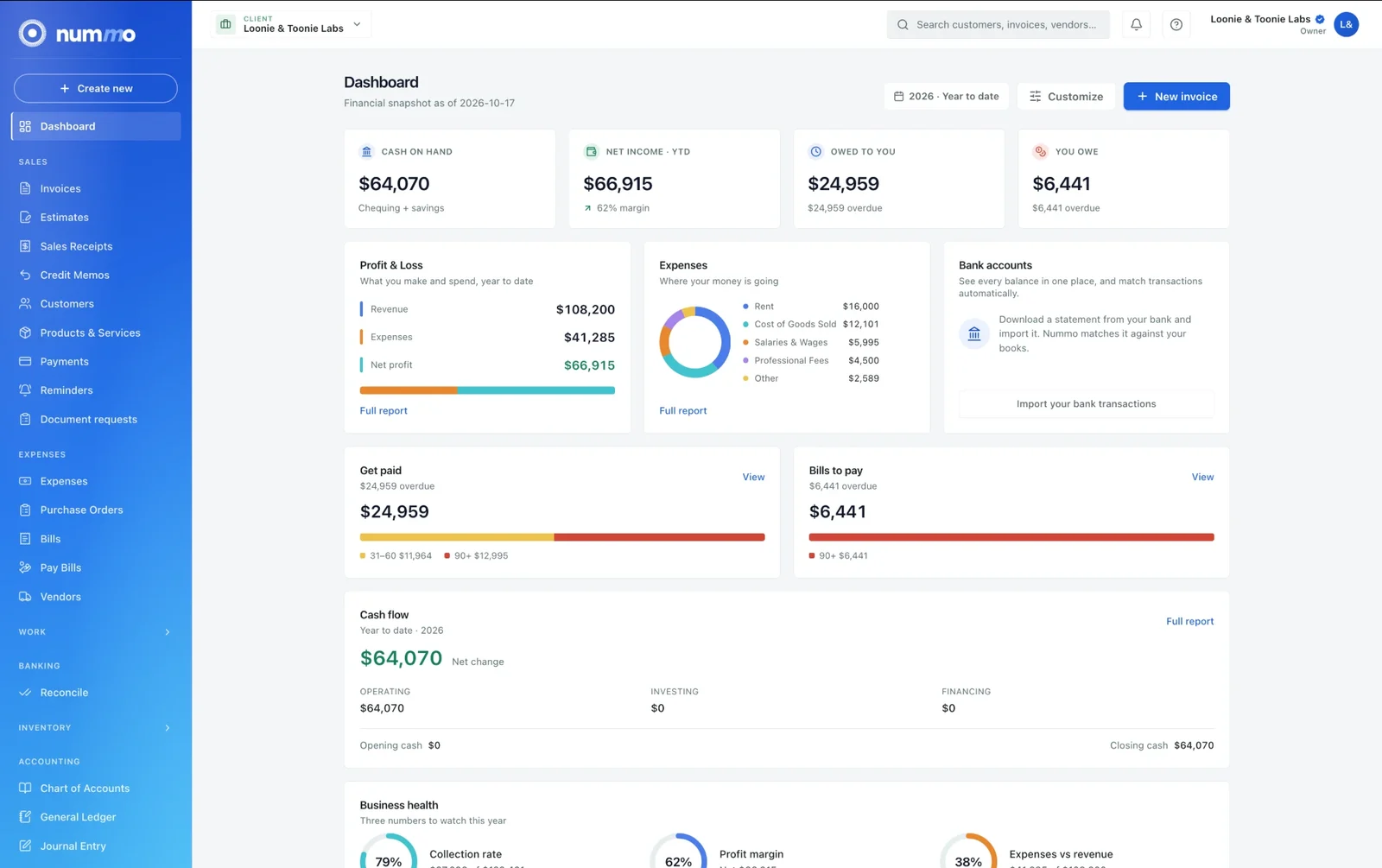Click the Rent $16,000 legend row
Screen dimensions: 1382x868
click(x=811, y=307)
